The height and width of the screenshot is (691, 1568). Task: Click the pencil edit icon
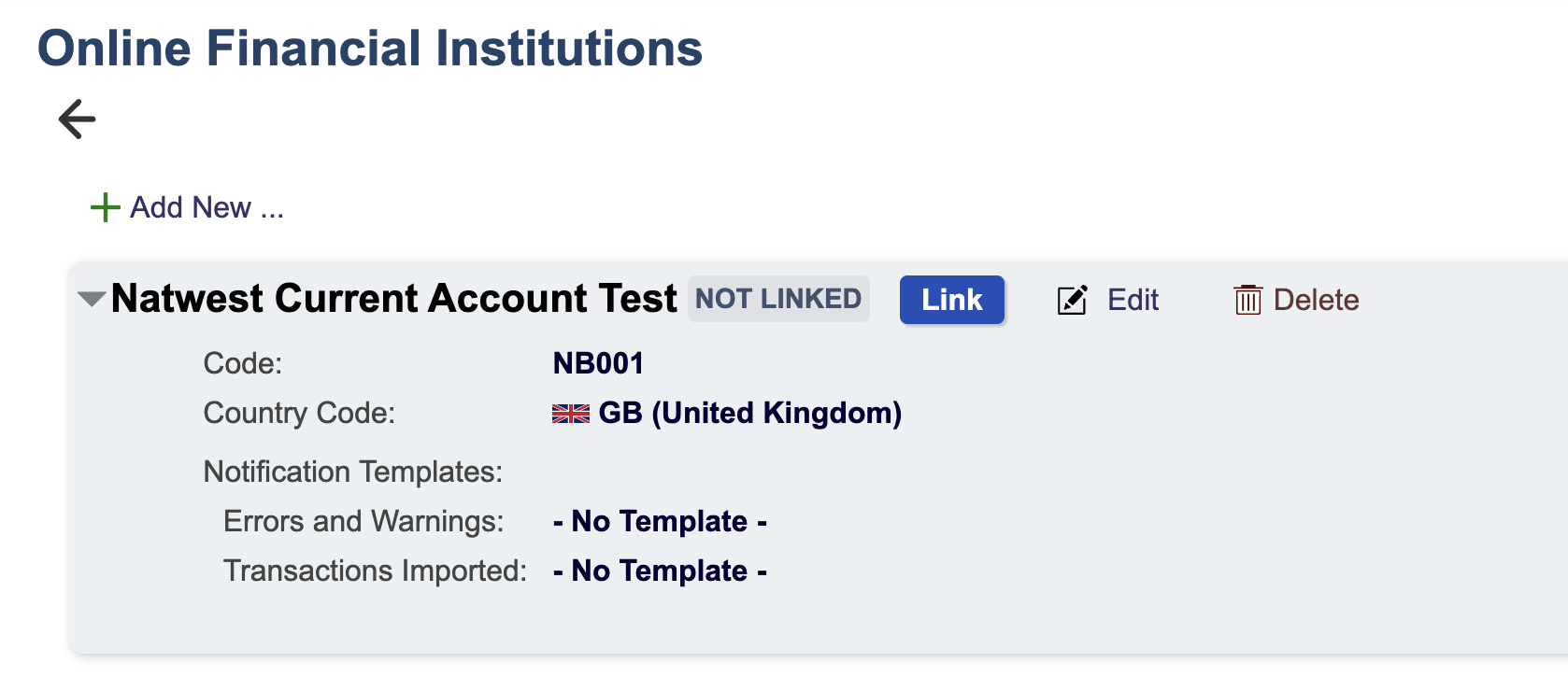pyautogui.click(x=1072, y=300)
